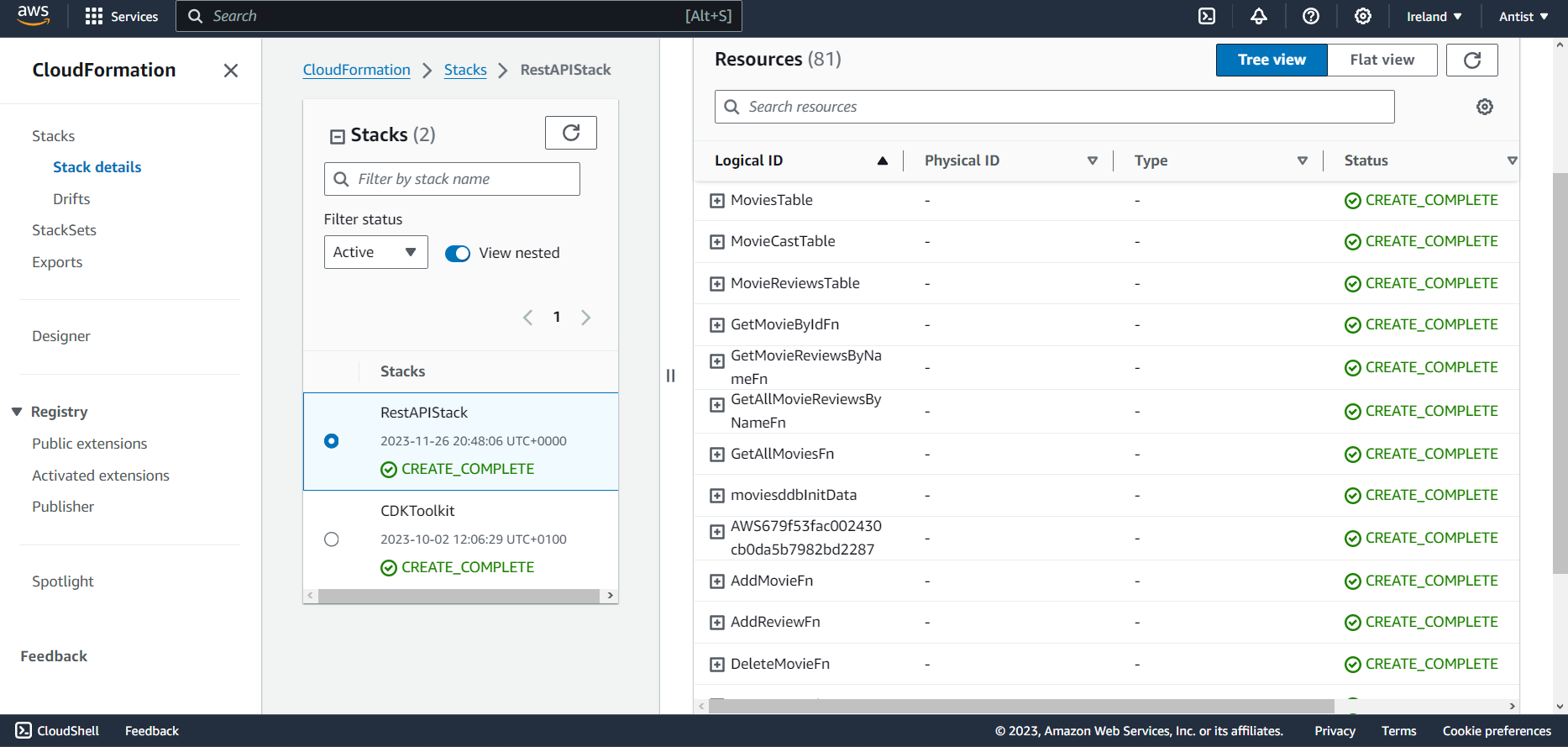Viewport: 1568px width, 747px height.
Task: Open Stack details in side navigation
Action: 97,167
